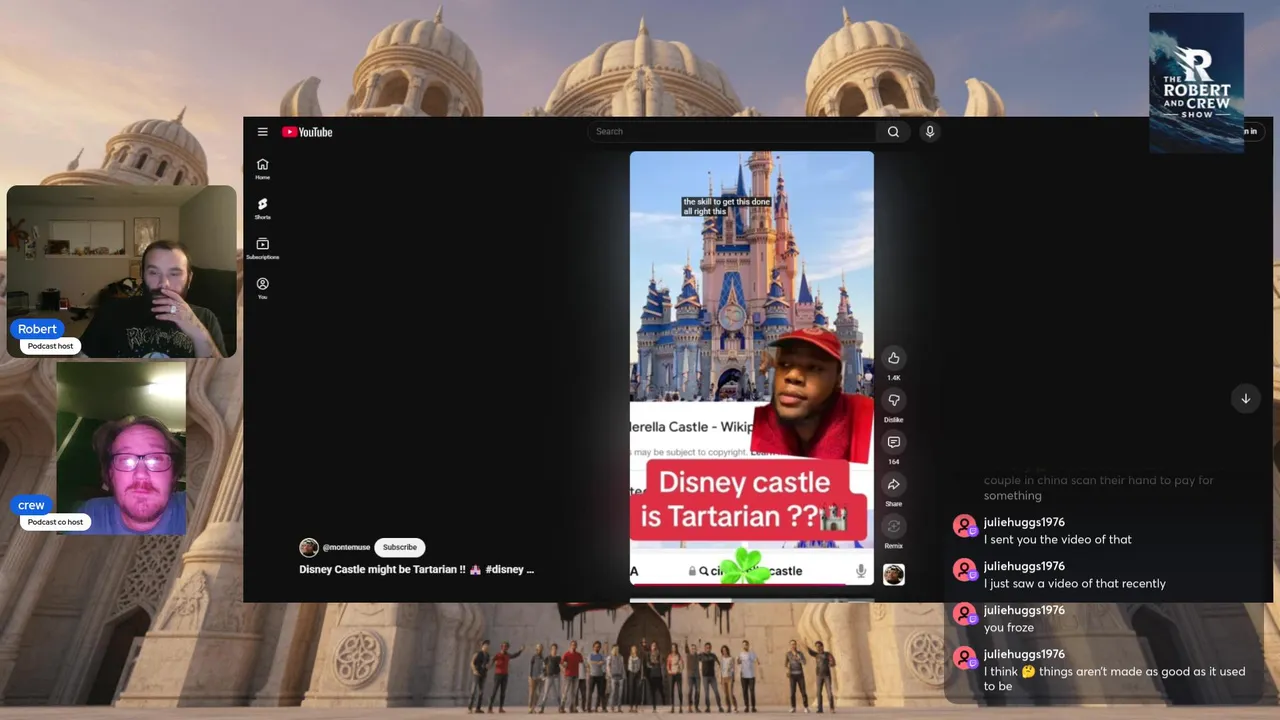Click chat message about things not made as good
The height and width of the screenshot is (720, 1280).
[1114, 678]
